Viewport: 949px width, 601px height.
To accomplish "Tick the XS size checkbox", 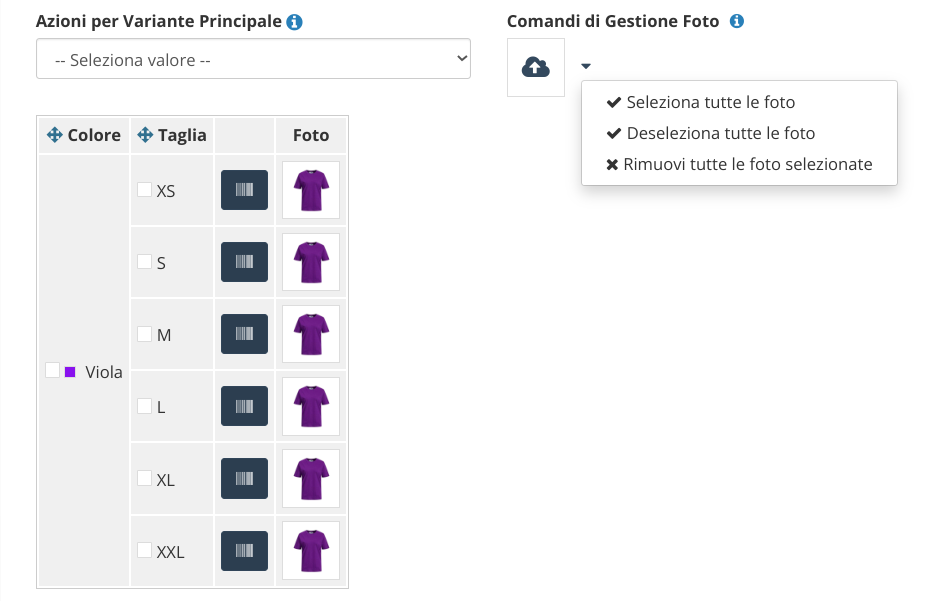I will tap(144, 189).
